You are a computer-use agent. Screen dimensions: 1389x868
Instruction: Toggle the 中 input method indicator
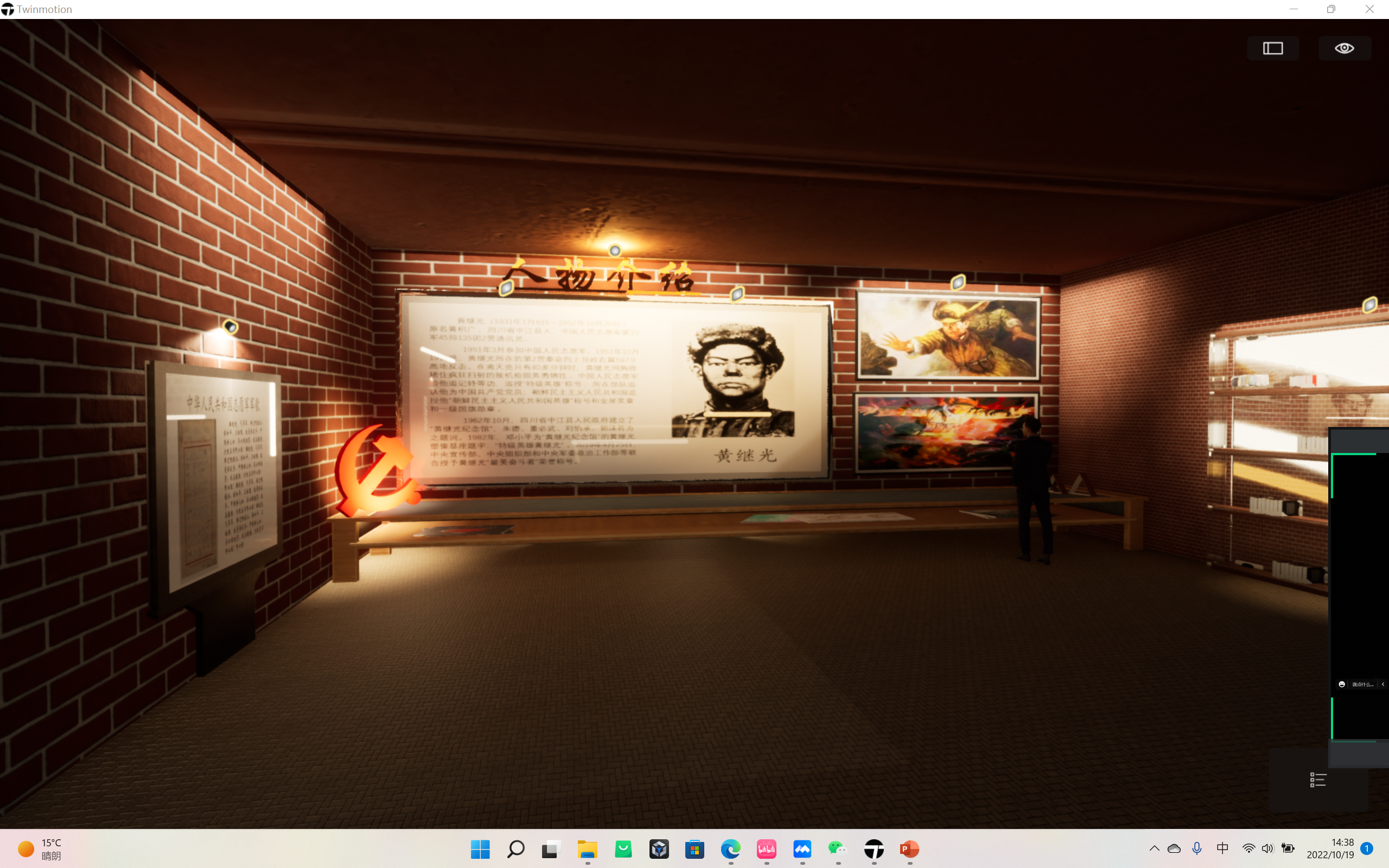click(x=1222, y=848)
